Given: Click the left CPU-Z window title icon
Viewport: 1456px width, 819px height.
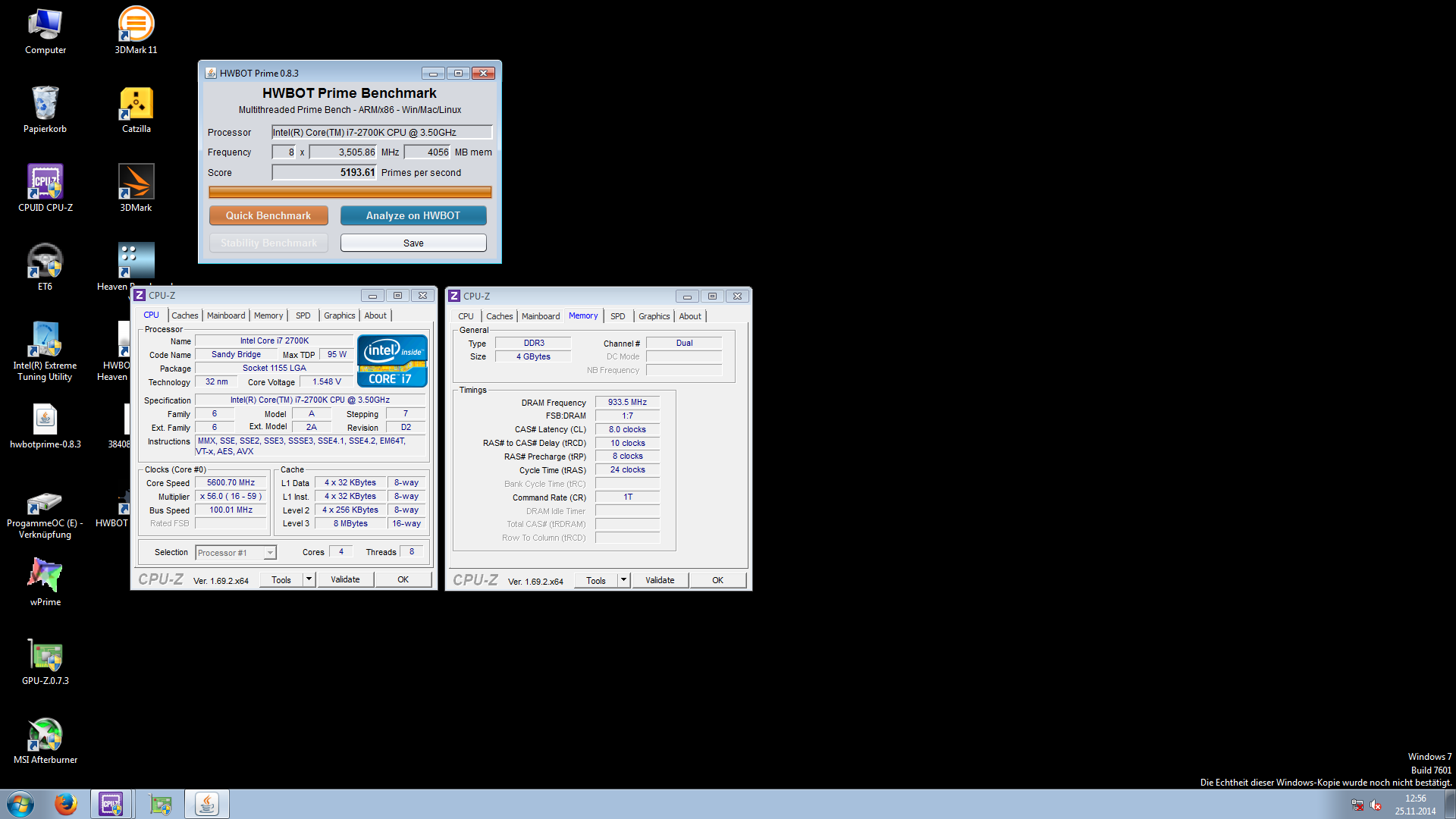Looking at the screenshot, I should [x=140, y=295].
